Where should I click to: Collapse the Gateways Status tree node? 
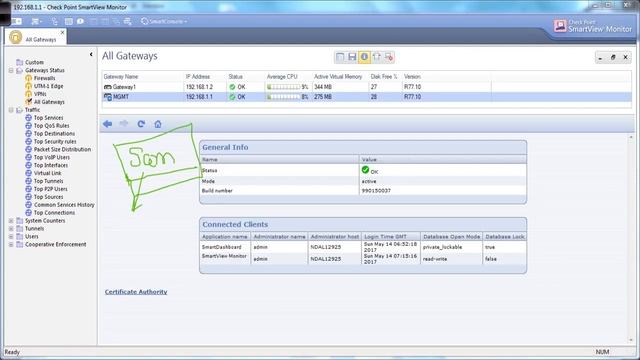(x=11, y=70)
